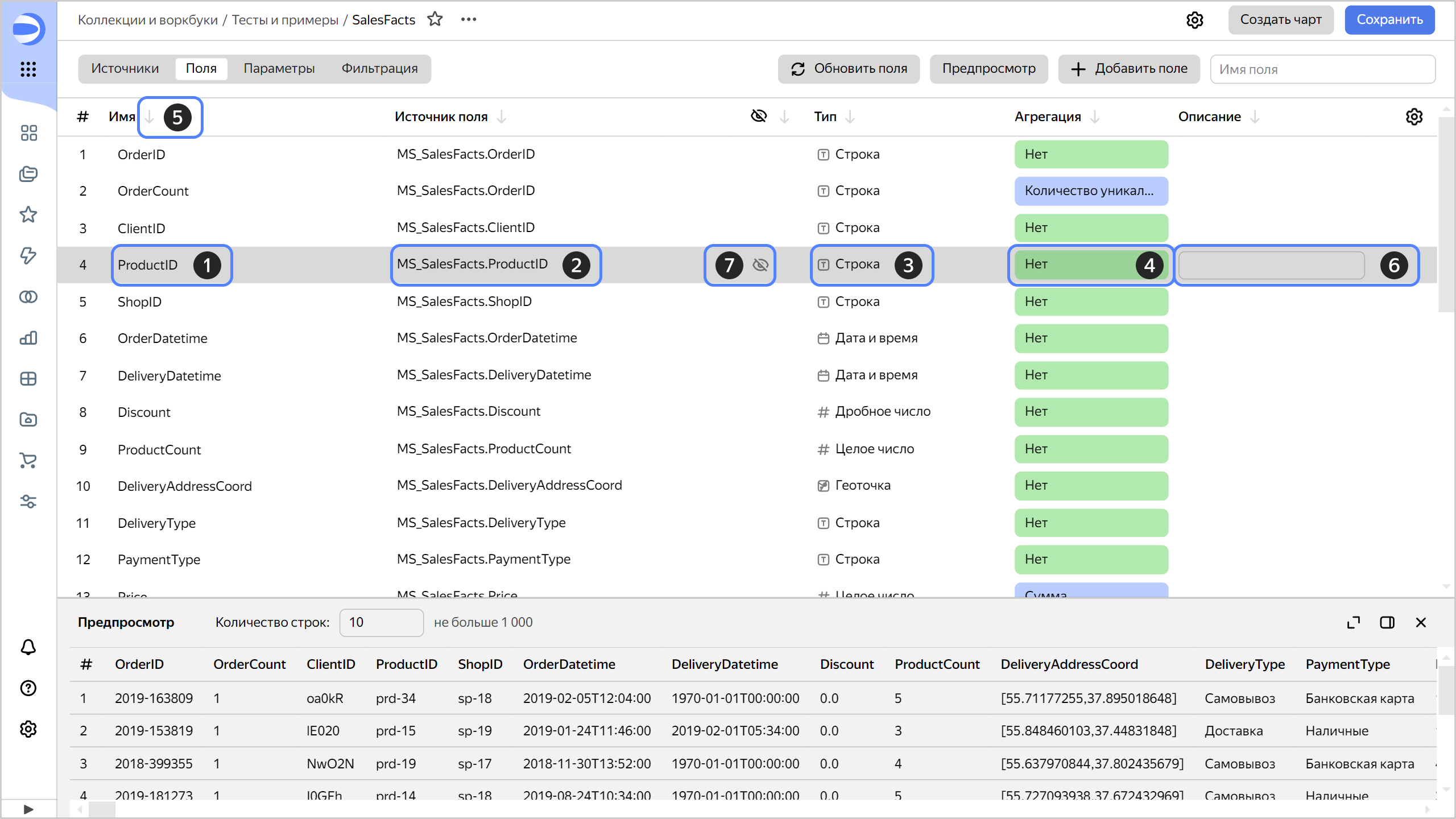
Task: Add SalesFacts to favorites with star icon
Action: pyautogui.click(x=435, y=19)
